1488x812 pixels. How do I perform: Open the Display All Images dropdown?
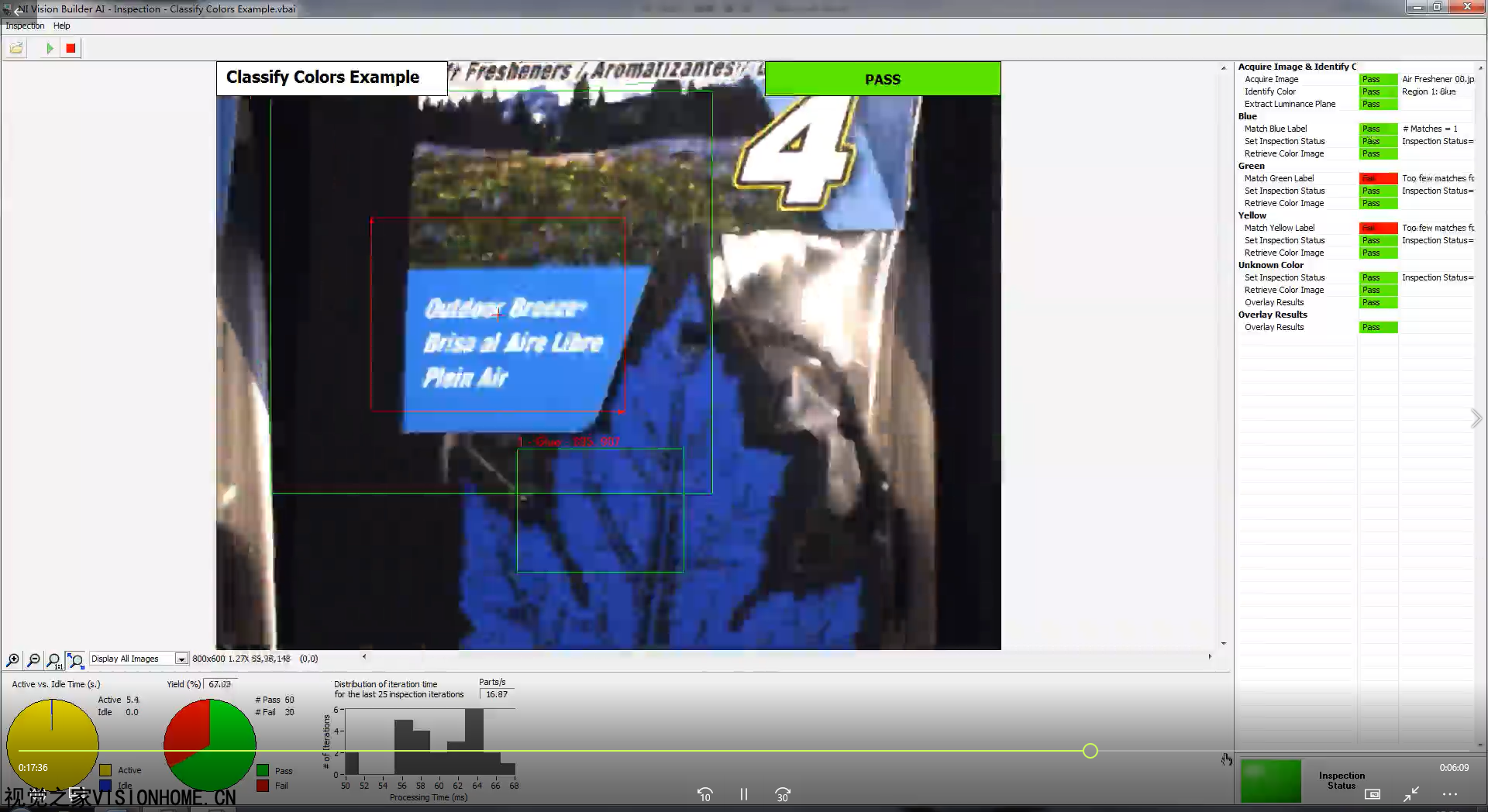[181, 659]
